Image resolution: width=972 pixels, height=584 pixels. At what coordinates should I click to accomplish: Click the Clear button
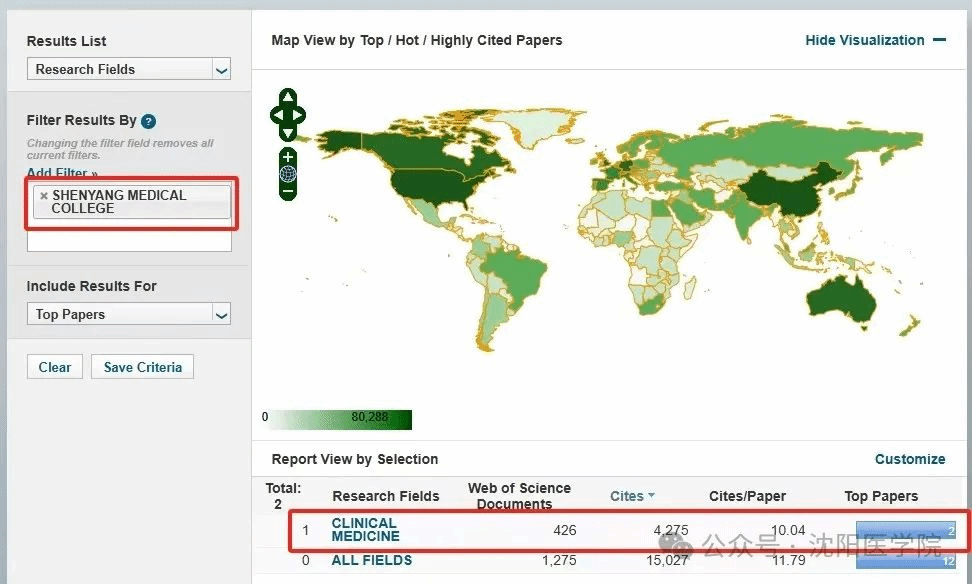(54, 367)
